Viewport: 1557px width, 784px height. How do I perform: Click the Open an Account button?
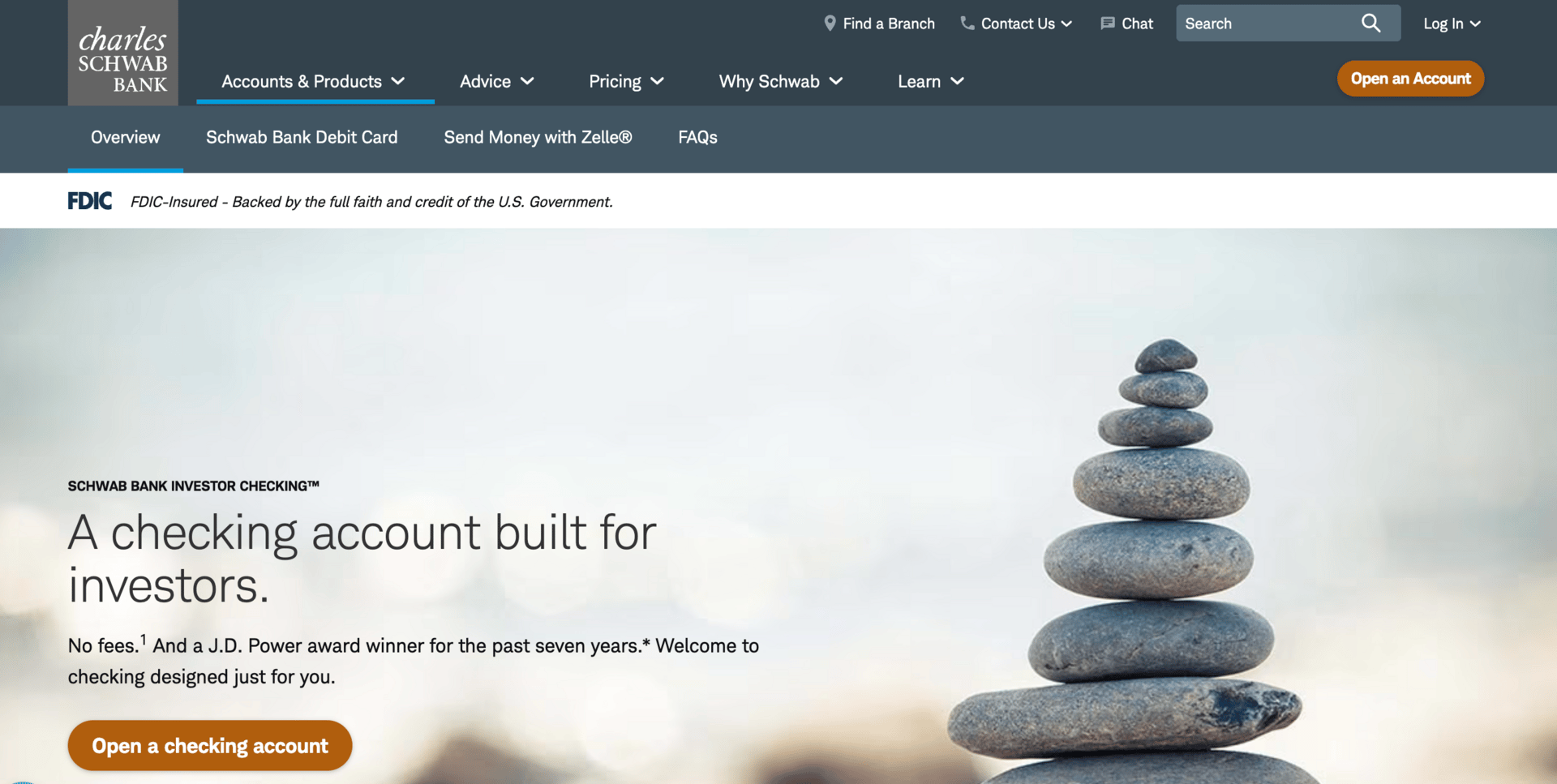click(1410, 79)
